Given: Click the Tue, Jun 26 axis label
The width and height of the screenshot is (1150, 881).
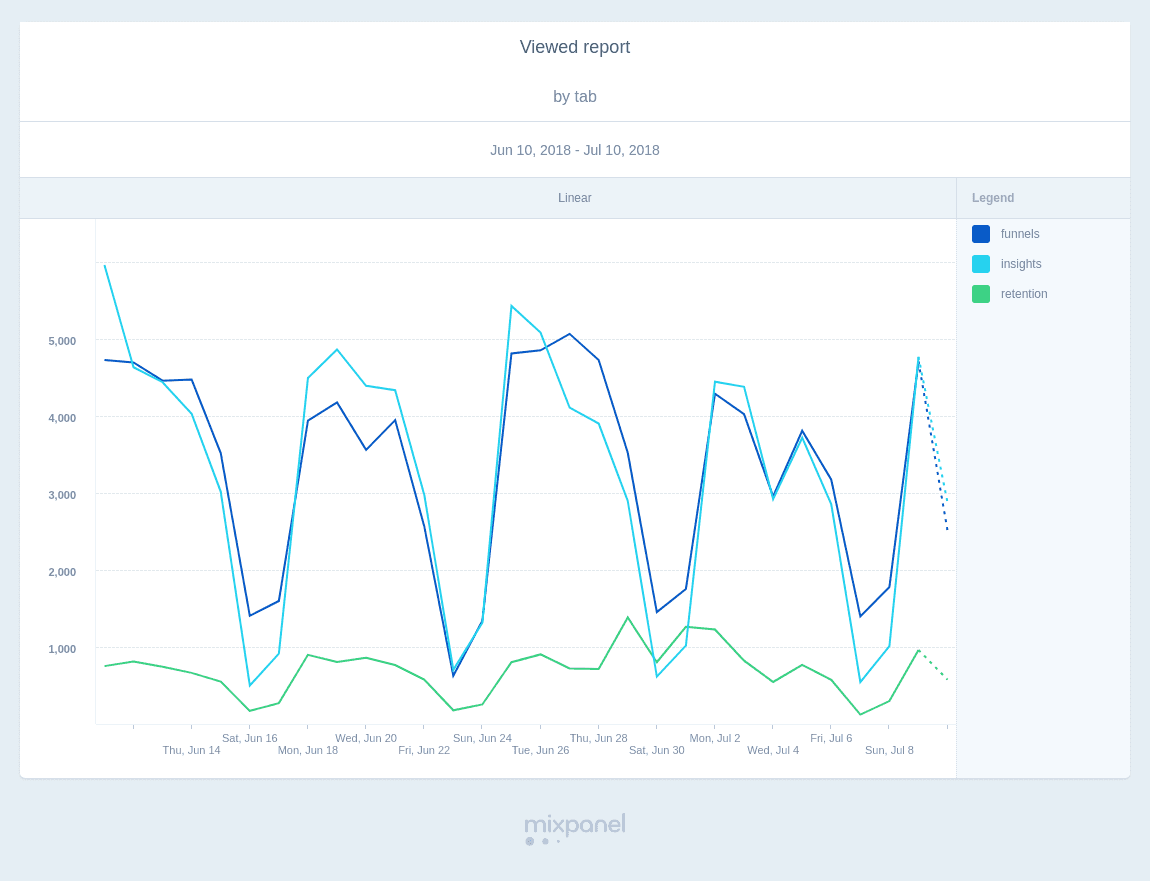Looking at the screenshot, I should pos(540,750).
